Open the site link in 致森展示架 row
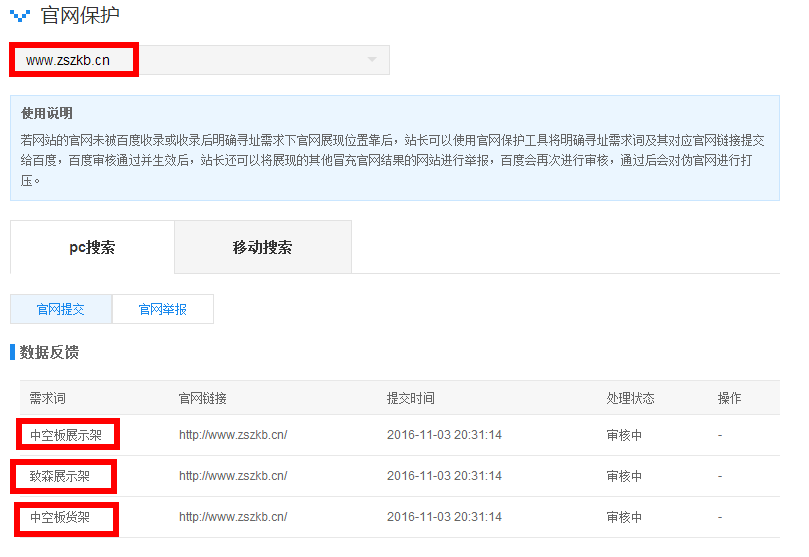This screenshot has height=557, width=809. pyautogui.click(x=233, y=476)
